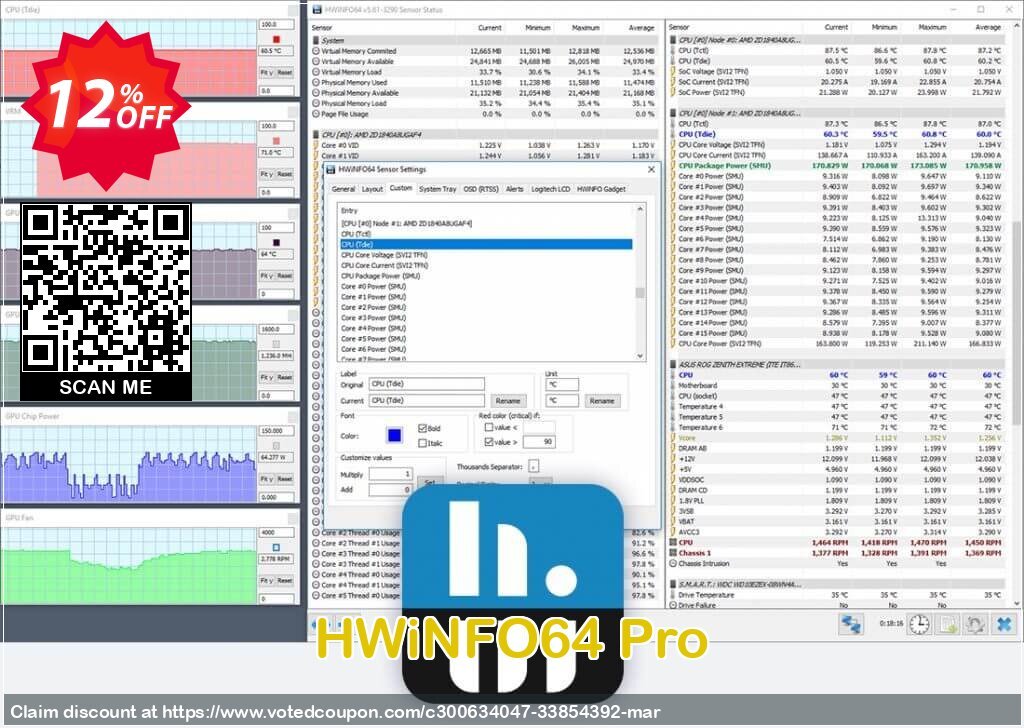Click the blue X close sensors icon
The height and width of the screenshot is (728, 1024).
[x=1004, y=625]
